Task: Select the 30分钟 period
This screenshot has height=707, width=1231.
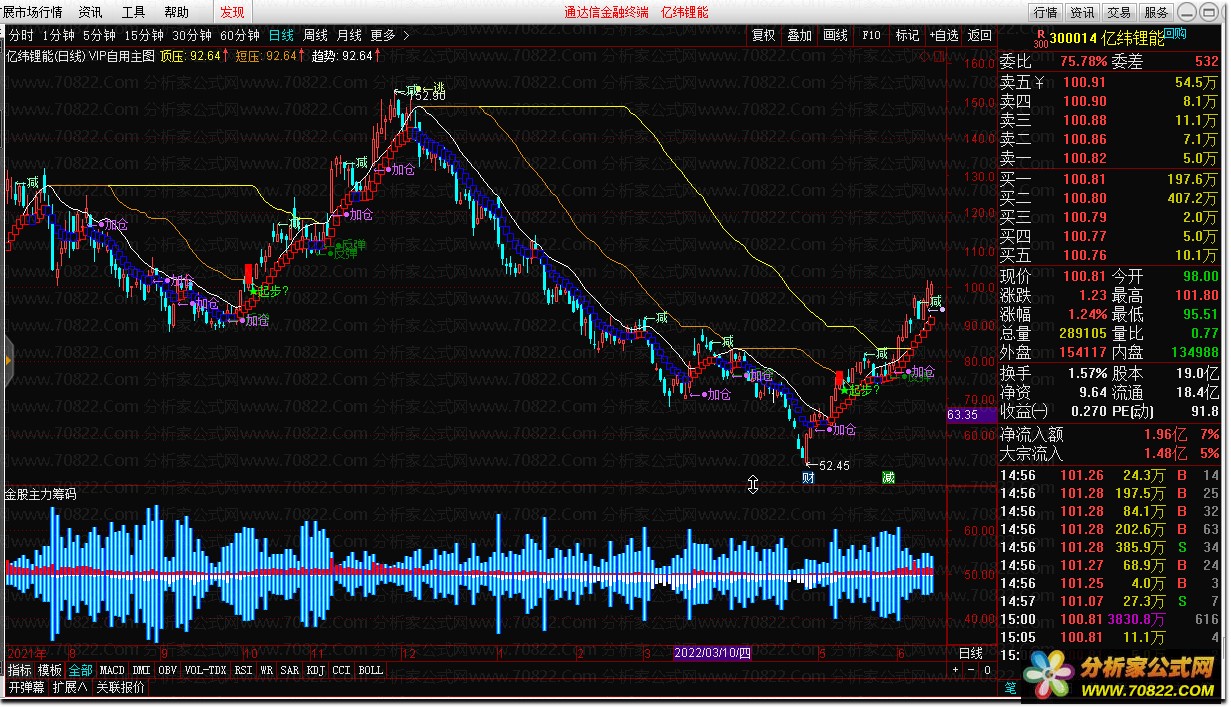Action: click(191, 35)
